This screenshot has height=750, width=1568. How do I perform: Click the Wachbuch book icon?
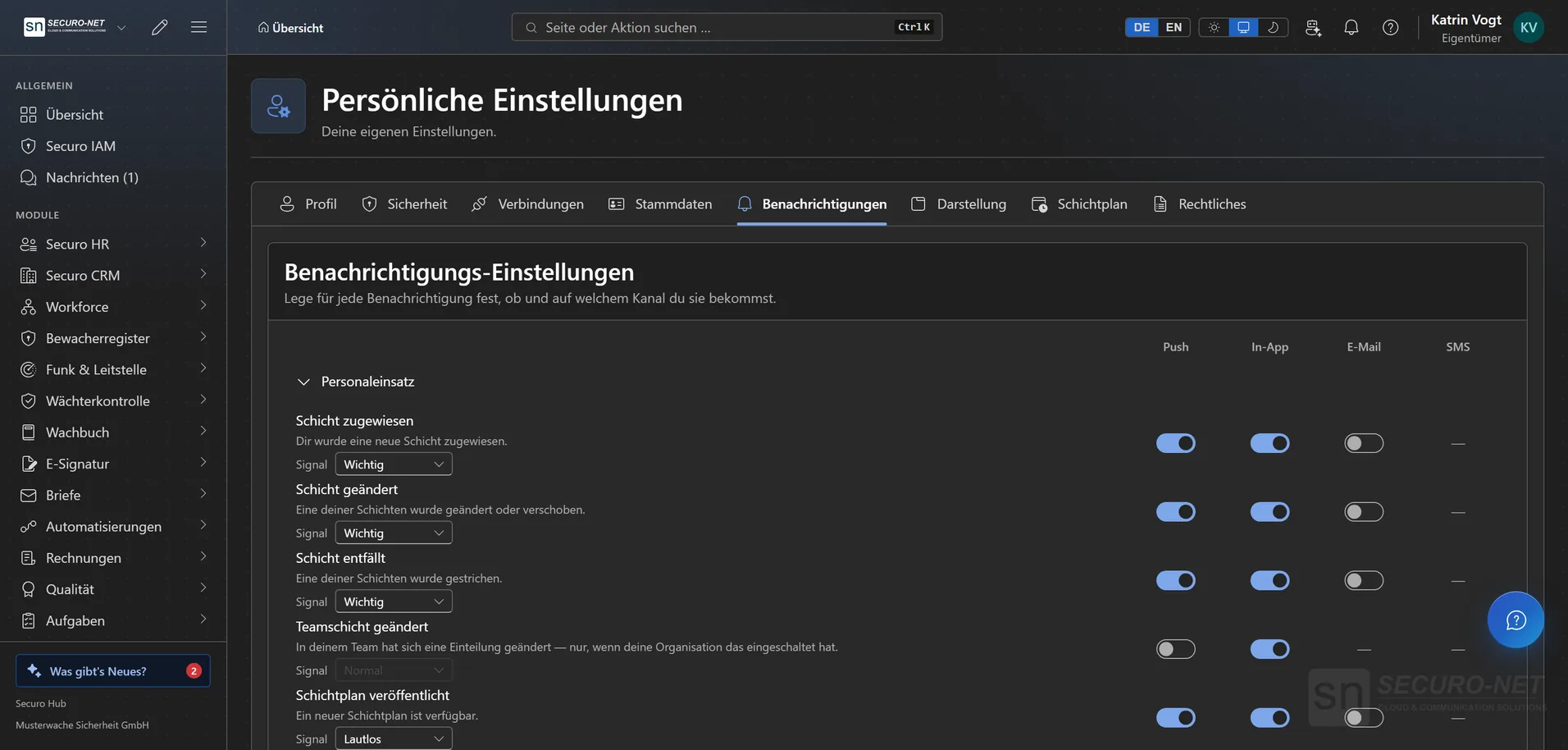point(29,432)
